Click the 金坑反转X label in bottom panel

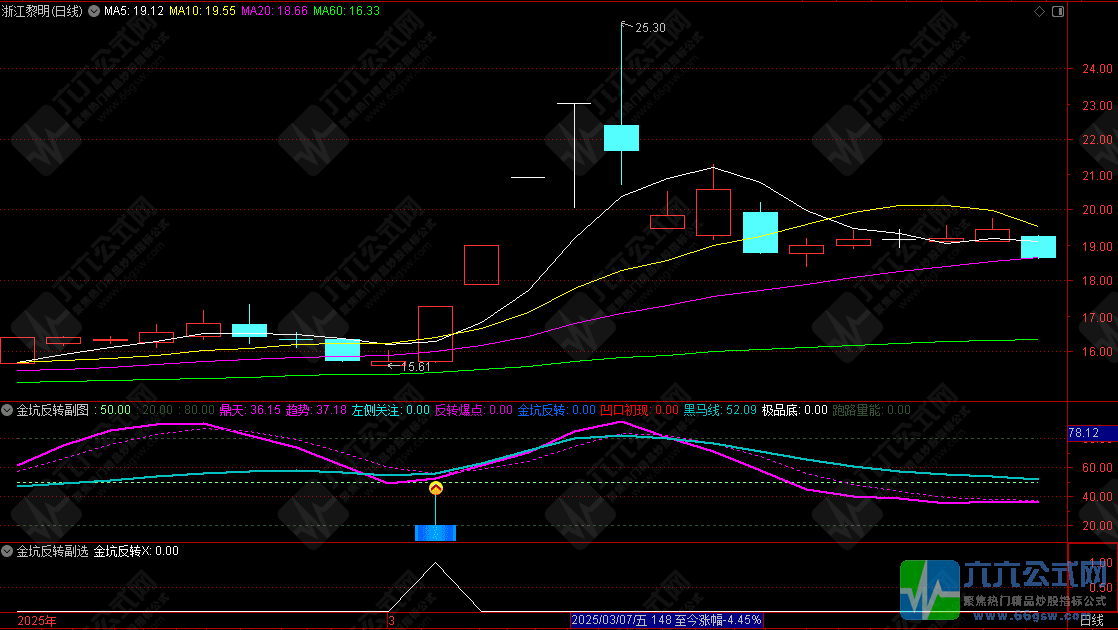136,551
